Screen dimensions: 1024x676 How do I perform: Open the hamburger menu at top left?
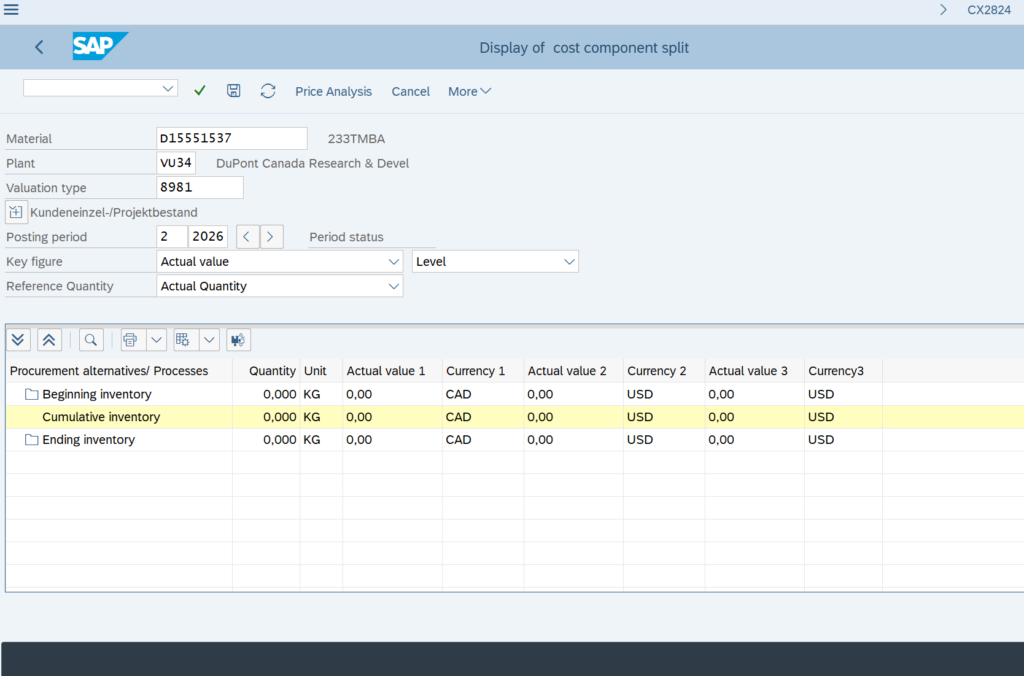[x=12, y=10]
